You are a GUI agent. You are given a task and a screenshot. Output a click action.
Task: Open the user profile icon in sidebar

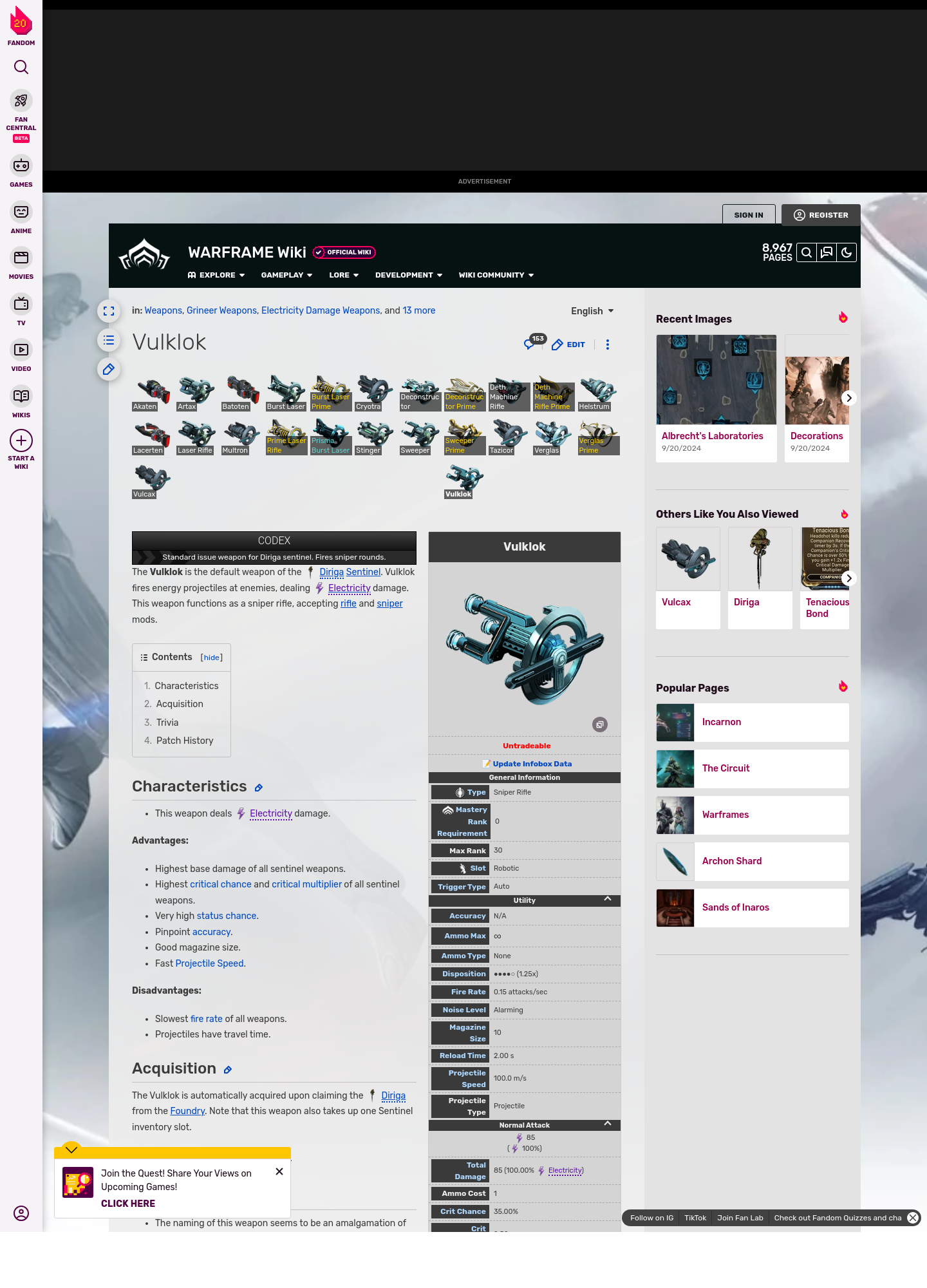(21, 1213)
